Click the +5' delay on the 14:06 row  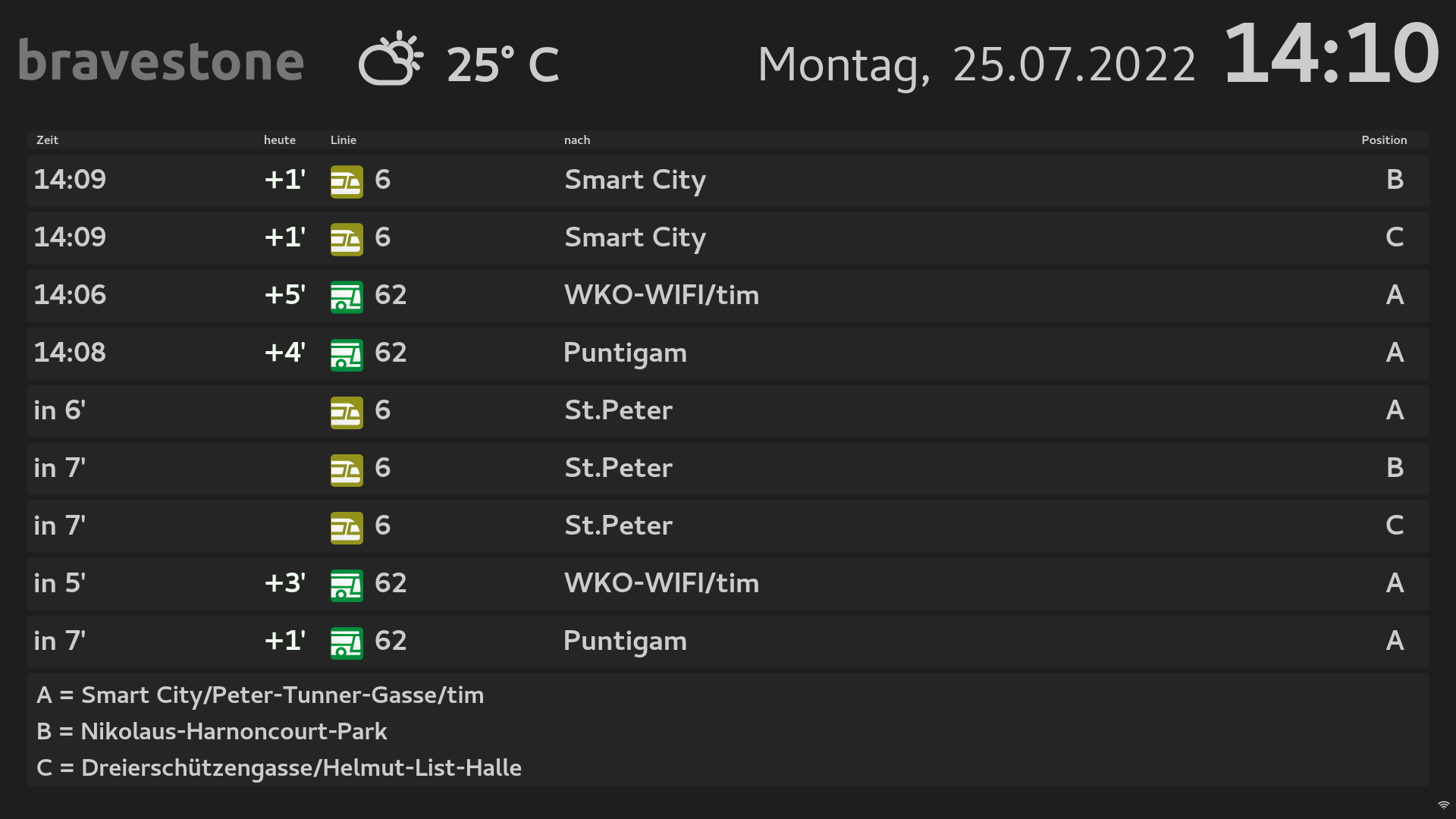284,295
